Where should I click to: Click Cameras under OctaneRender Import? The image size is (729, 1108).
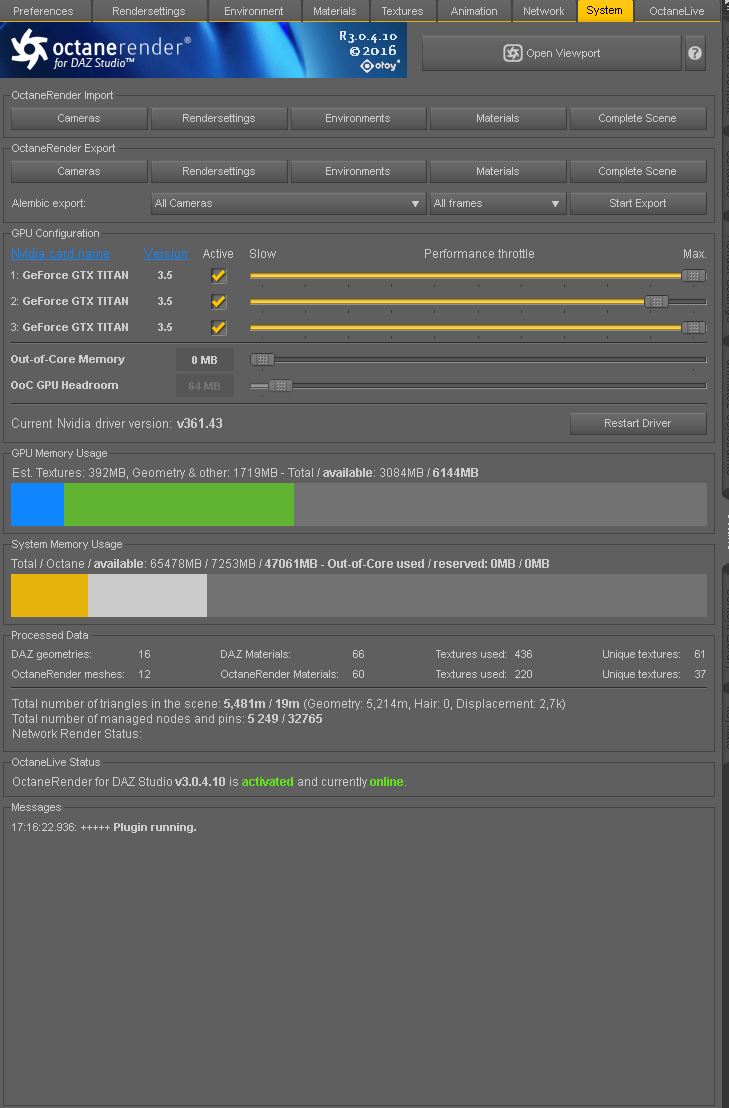[79, 118]
